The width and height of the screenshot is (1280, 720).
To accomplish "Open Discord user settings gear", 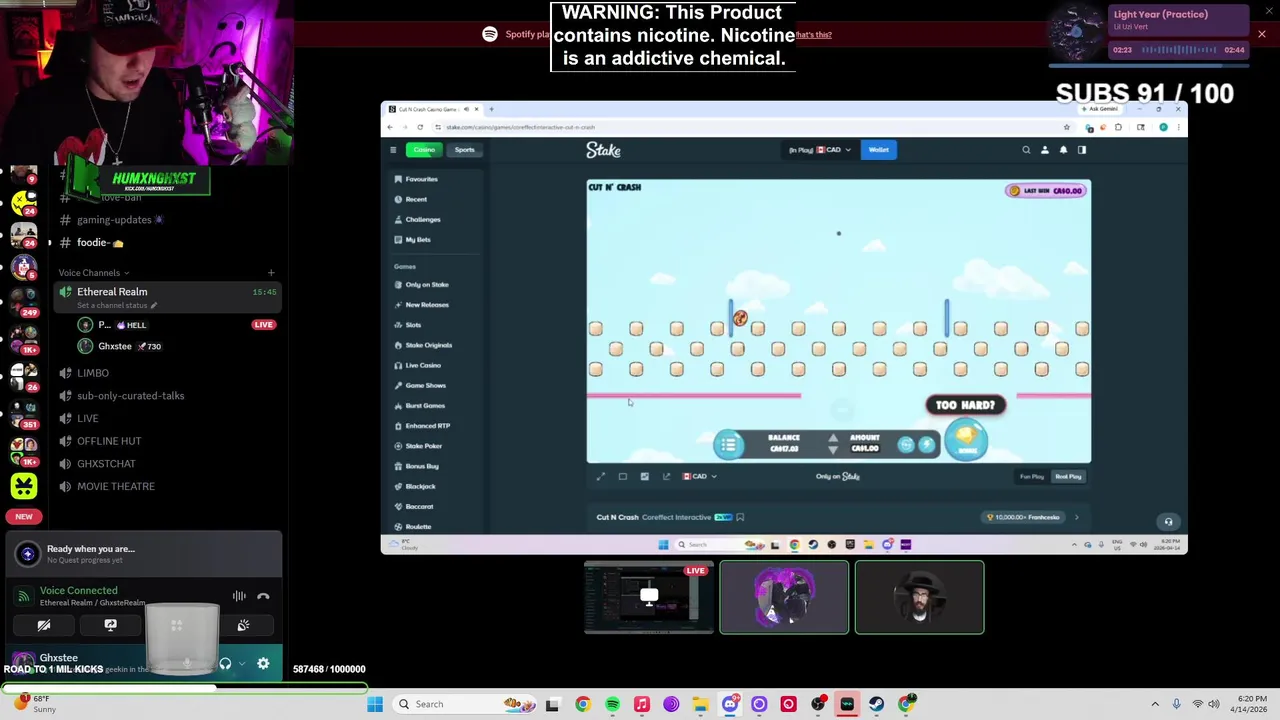I will [x=263, y=663].
